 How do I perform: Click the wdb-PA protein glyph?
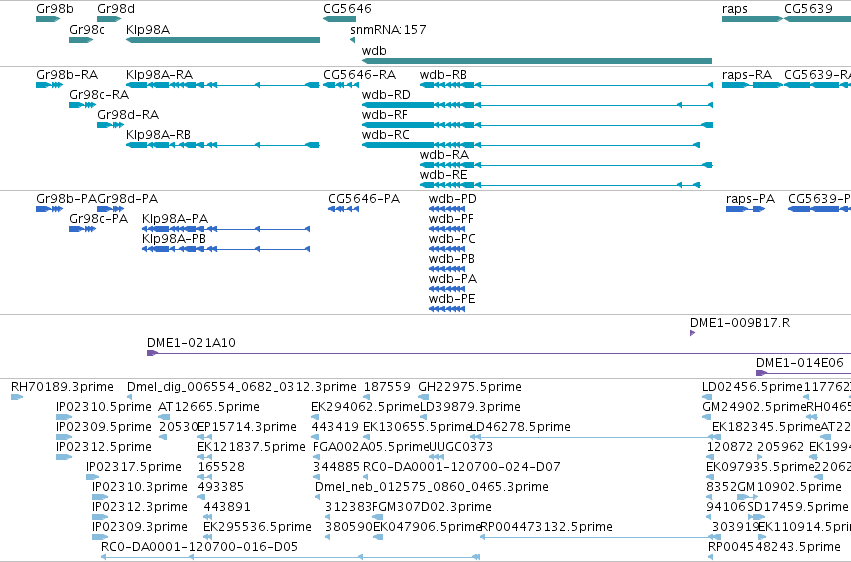(x=447, y=289)
